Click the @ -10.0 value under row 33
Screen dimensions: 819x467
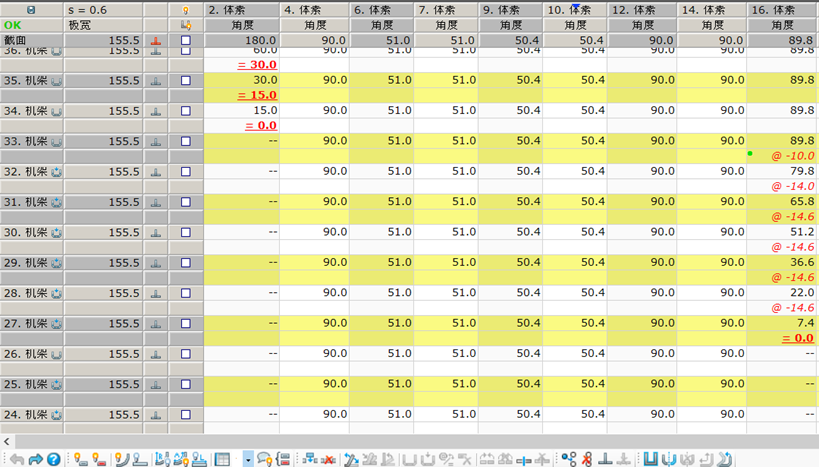793,156
